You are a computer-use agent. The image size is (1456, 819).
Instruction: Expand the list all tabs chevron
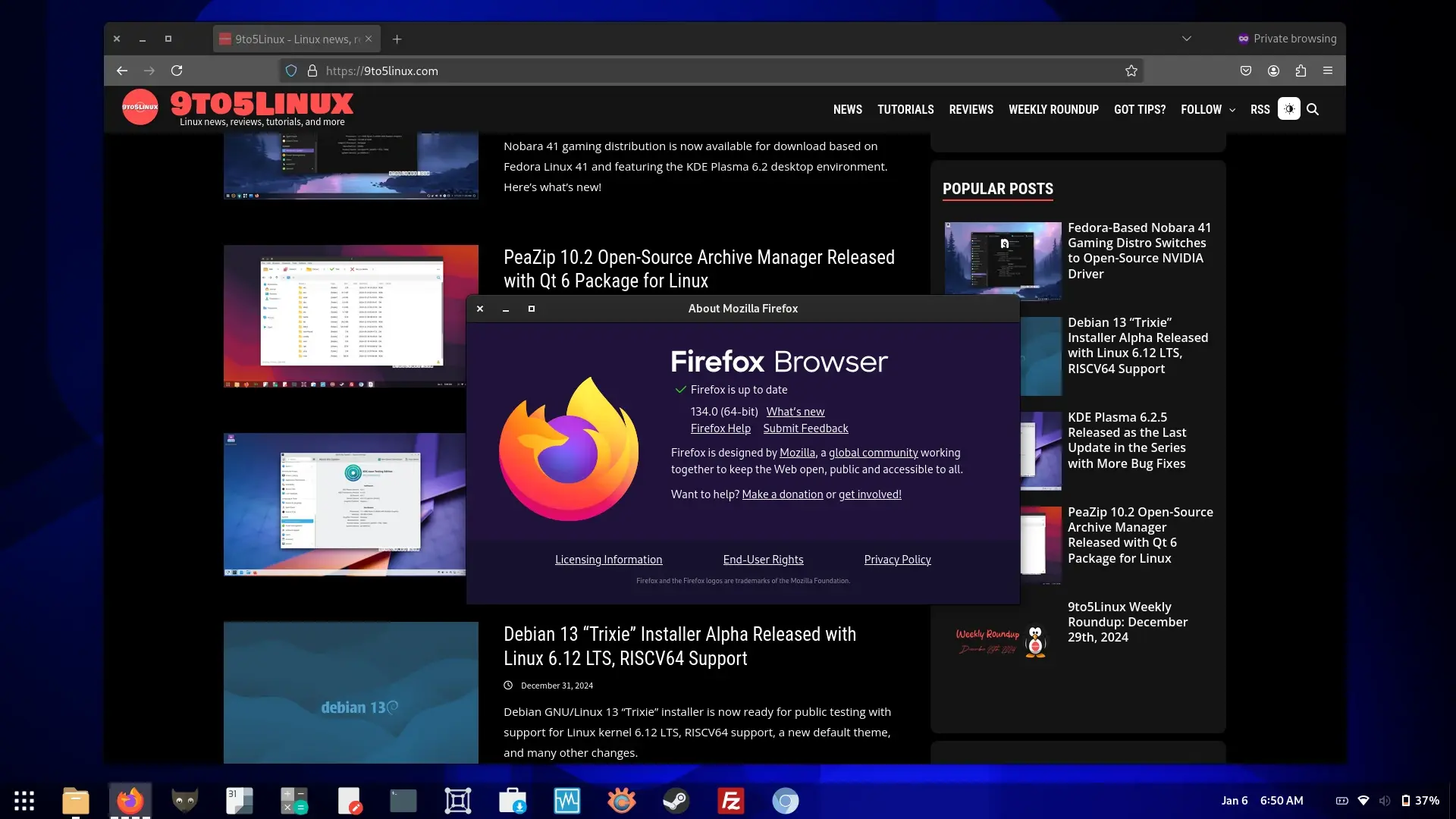(x=1187, y=39)
